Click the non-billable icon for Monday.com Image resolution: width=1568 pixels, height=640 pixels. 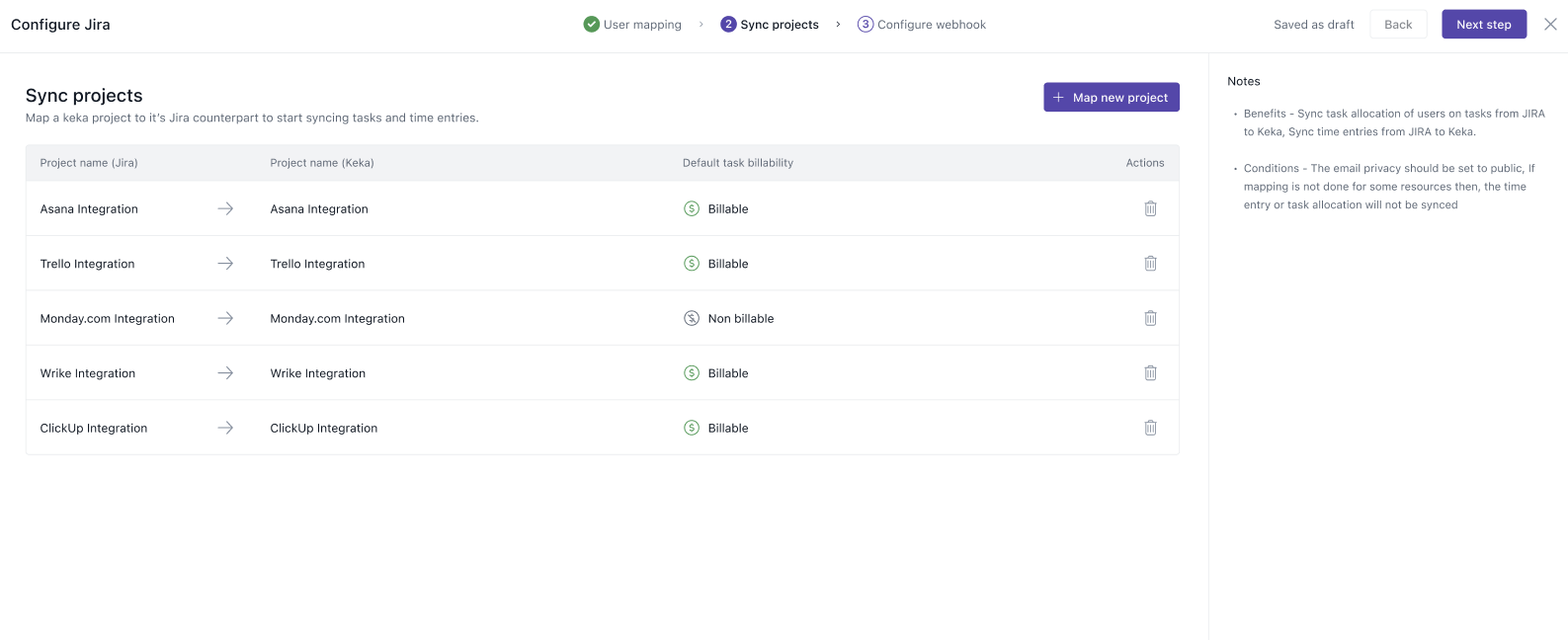(x=692, y=318)
